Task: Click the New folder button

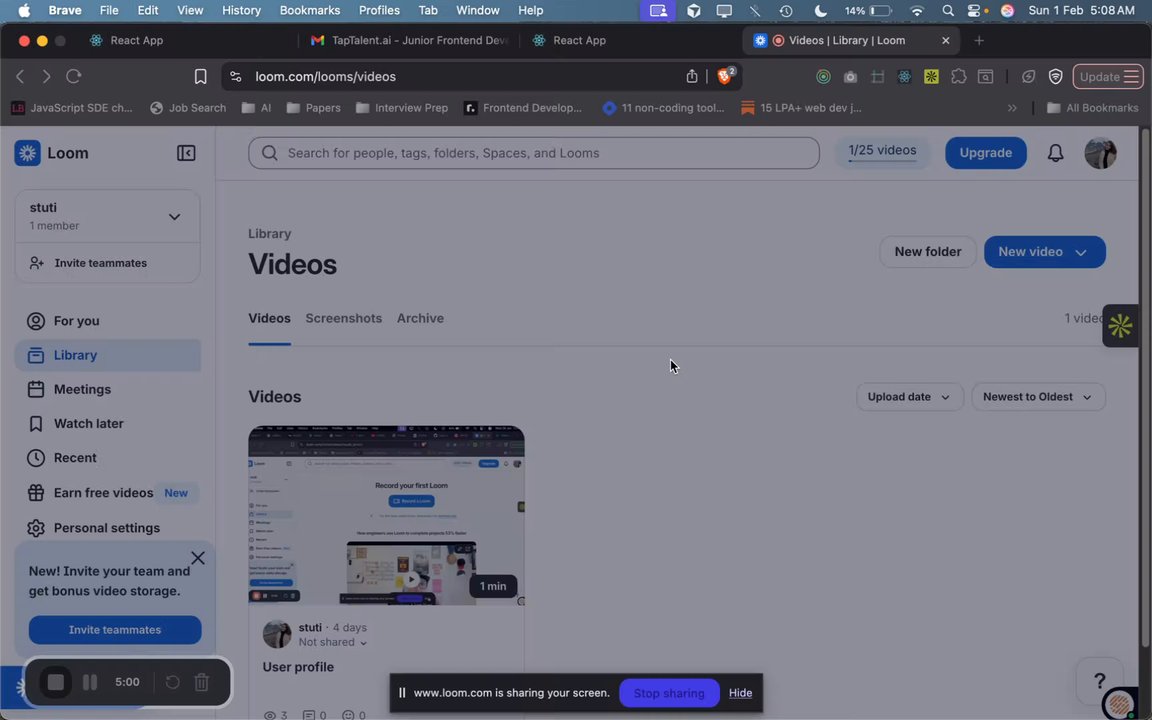Action: (x=927, y=251)
